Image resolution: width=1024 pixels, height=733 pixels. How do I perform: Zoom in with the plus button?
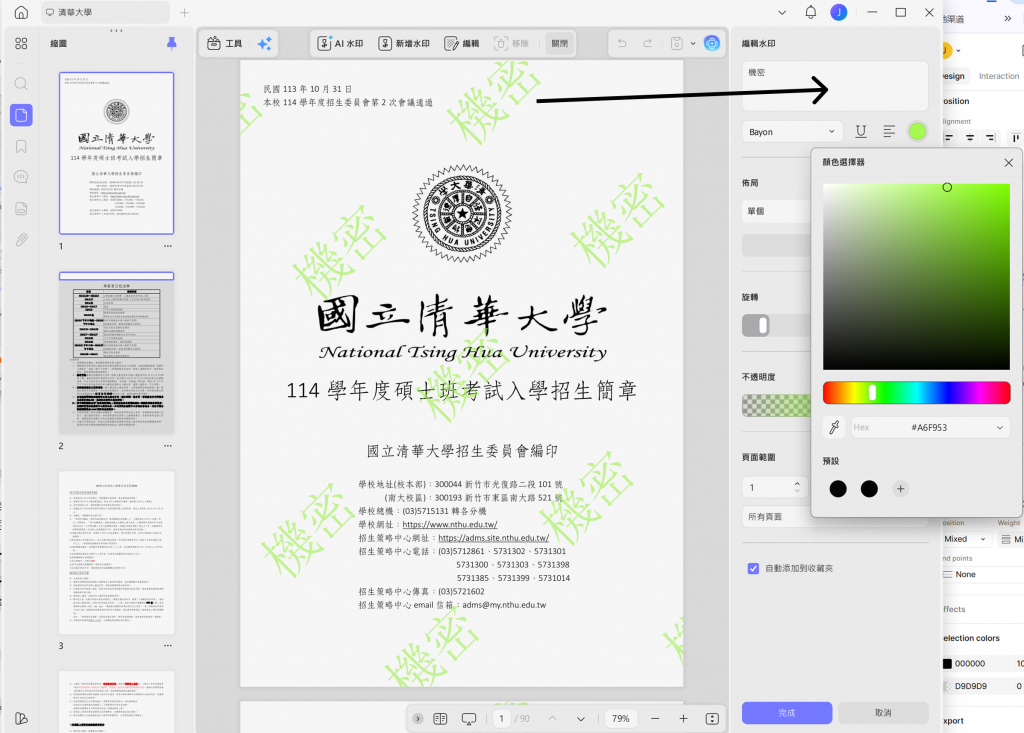(683, 719)
